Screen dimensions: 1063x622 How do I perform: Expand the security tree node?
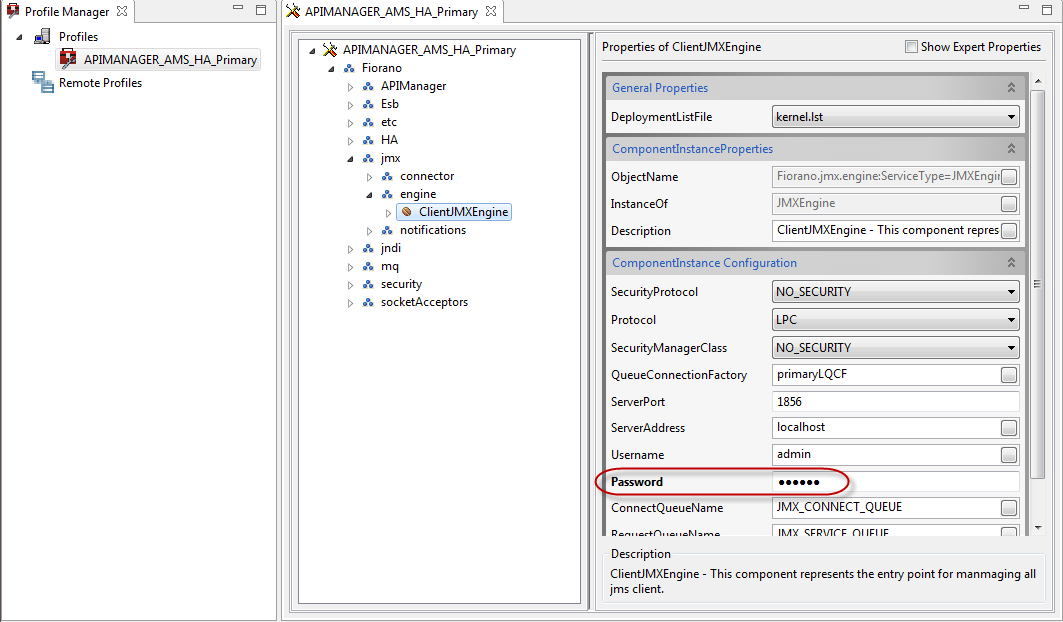coord(350,285)
